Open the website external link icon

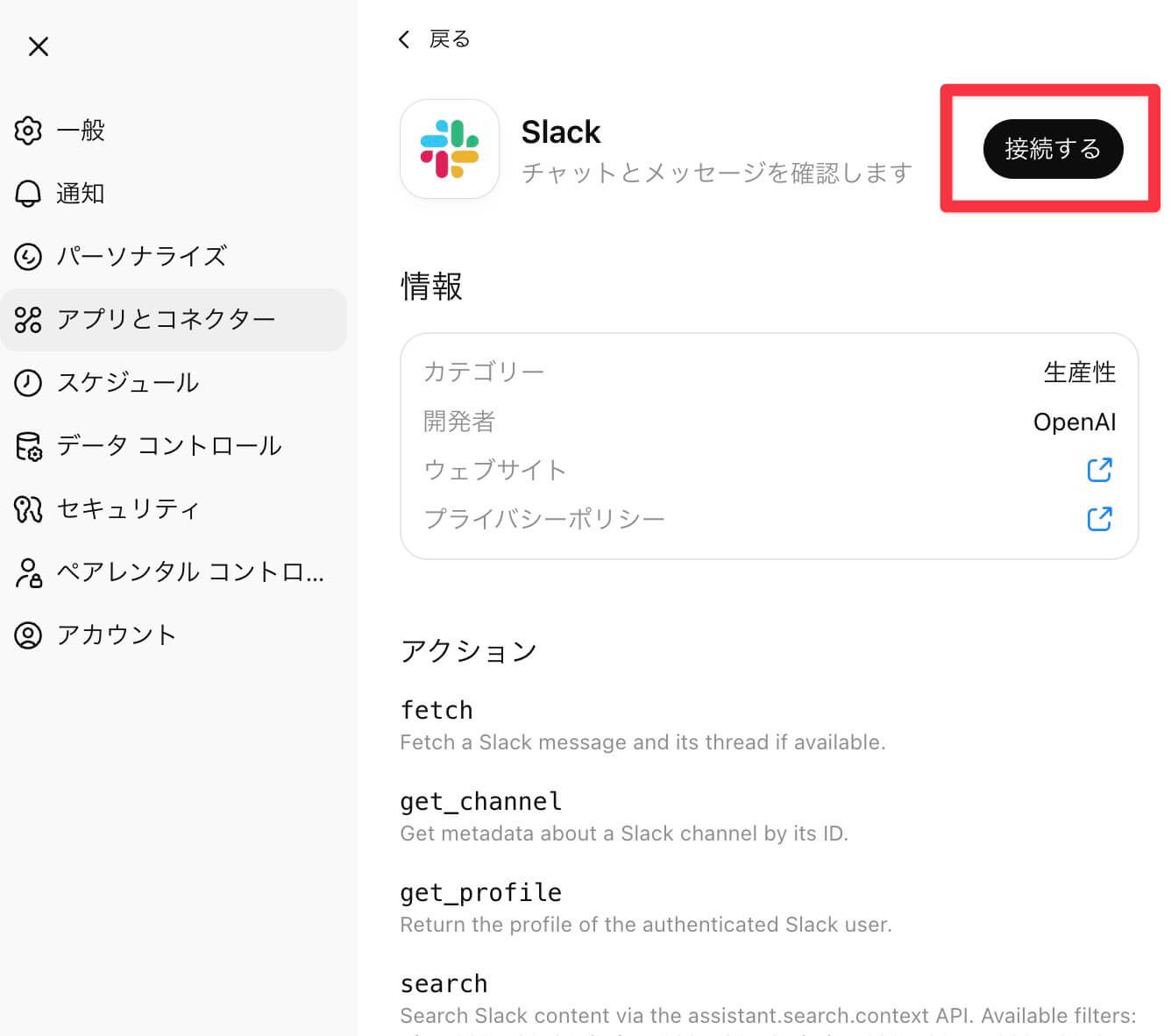coord(1099,470)
